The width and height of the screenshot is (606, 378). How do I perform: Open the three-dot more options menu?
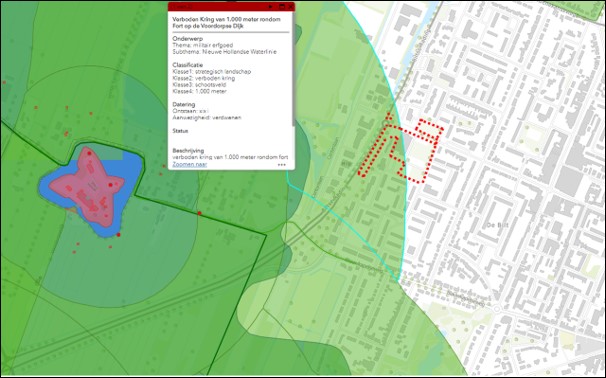coord(282,165)
